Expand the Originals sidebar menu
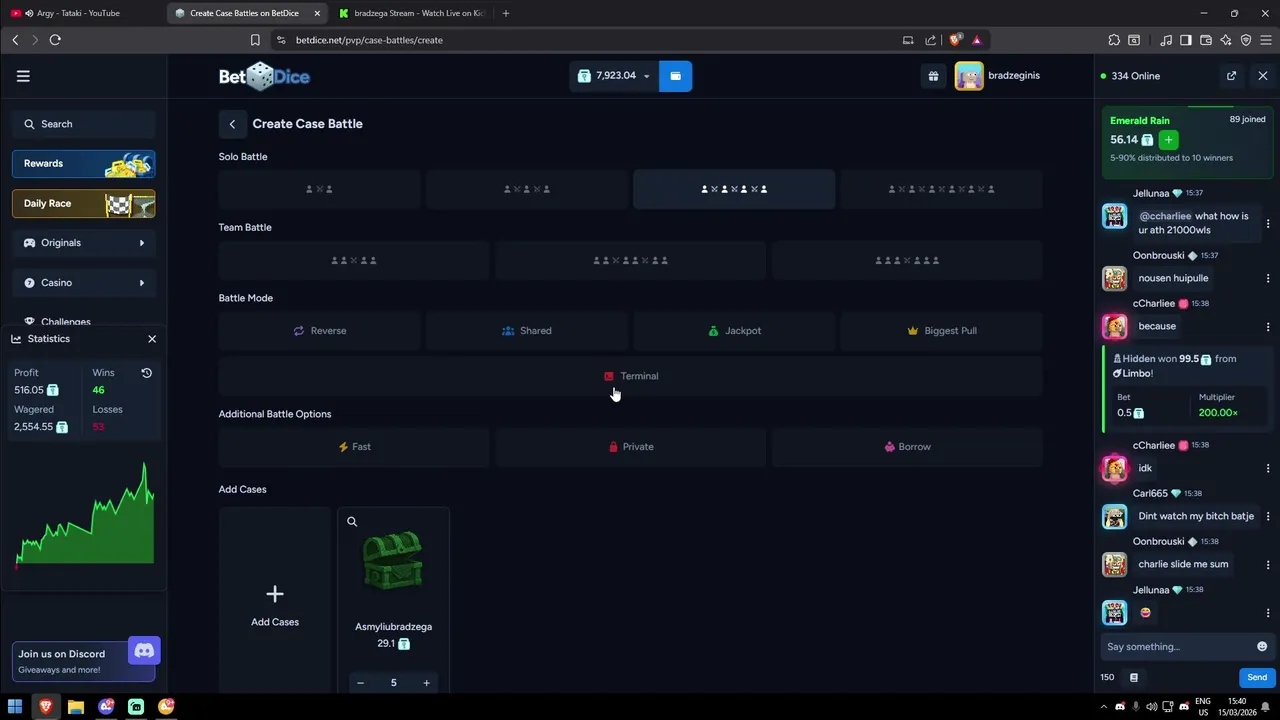The height and width of the screenshot is (720, 1280). pos(84,243)
